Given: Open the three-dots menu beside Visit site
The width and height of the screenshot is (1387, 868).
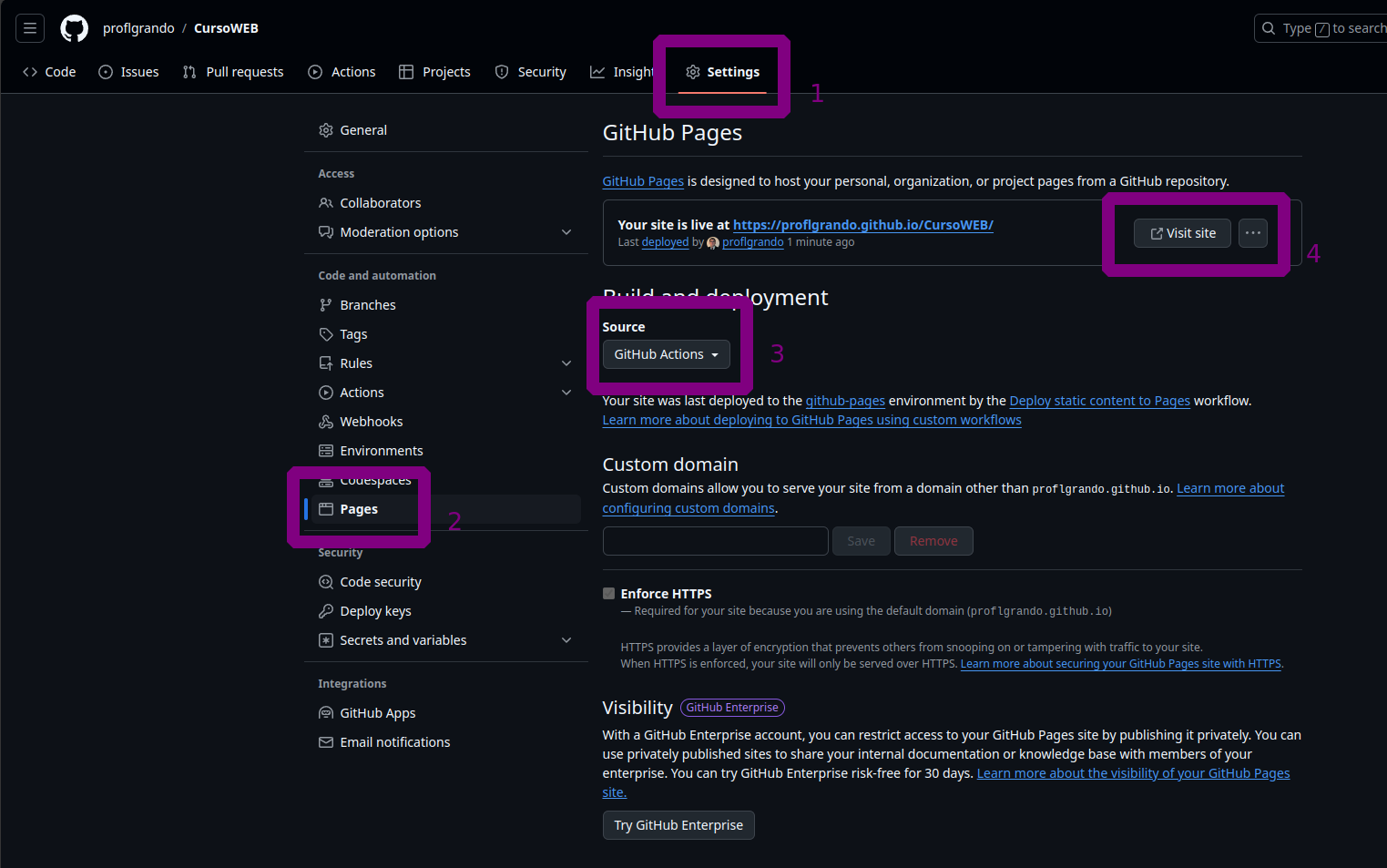Looking at the screenshot, I should click(1253, 233).
